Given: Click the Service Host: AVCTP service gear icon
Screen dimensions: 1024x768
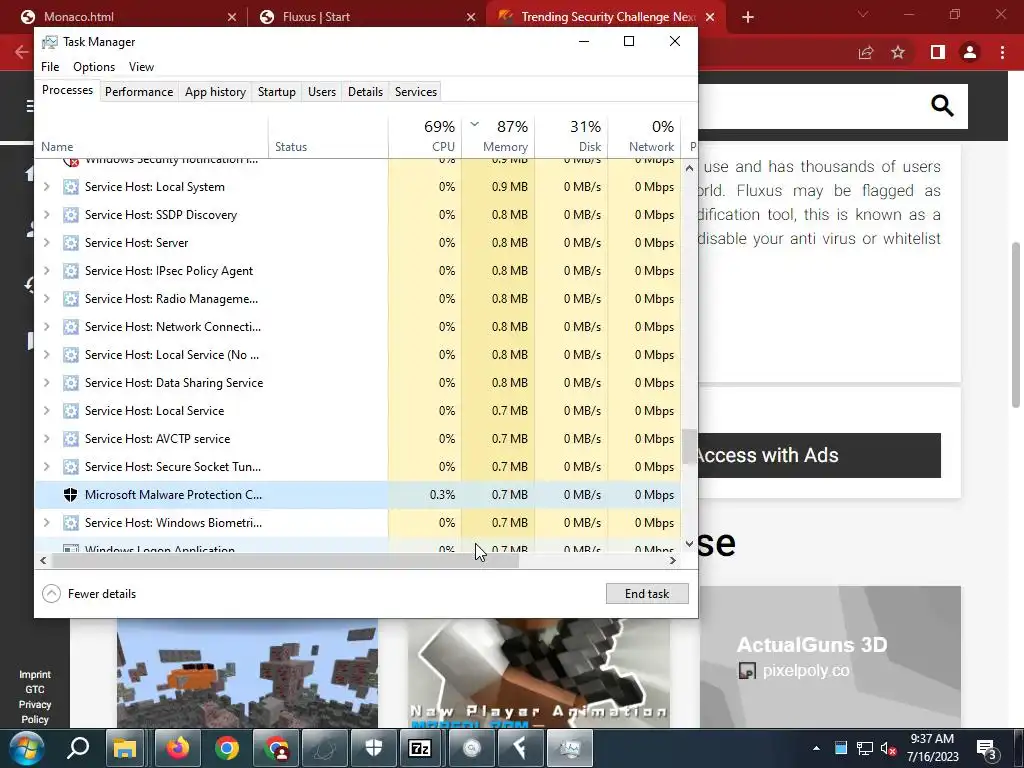Looking at the screenshot, I should 71,439.
